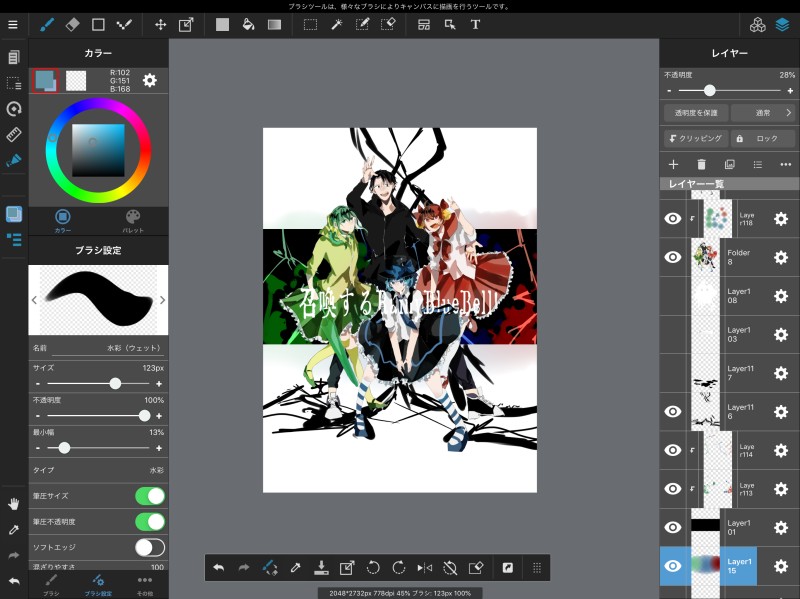
Task: Switch to the その他 tab at bottom
Action: point(145,585)
